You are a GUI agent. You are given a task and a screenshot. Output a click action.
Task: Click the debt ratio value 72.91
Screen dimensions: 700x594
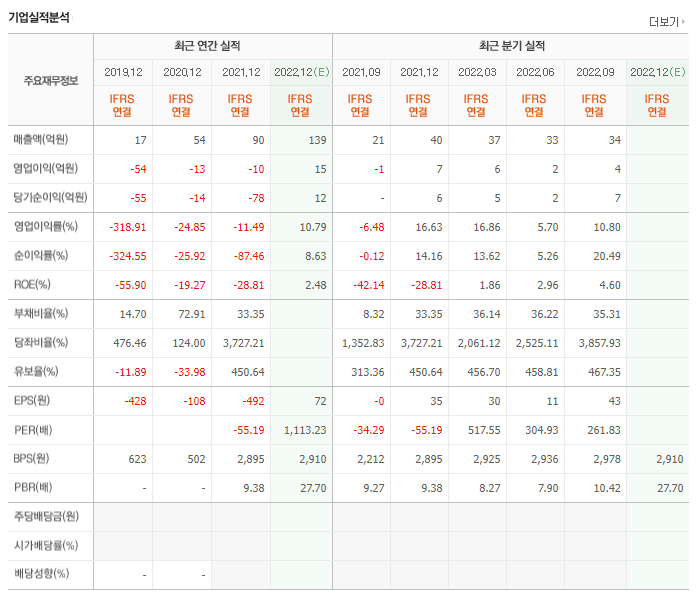(x=192, y=314)
